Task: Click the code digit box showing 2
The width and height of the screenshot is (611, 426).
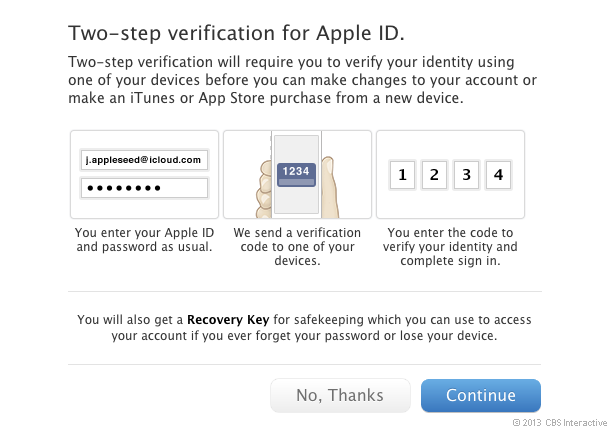Action: 433,177
